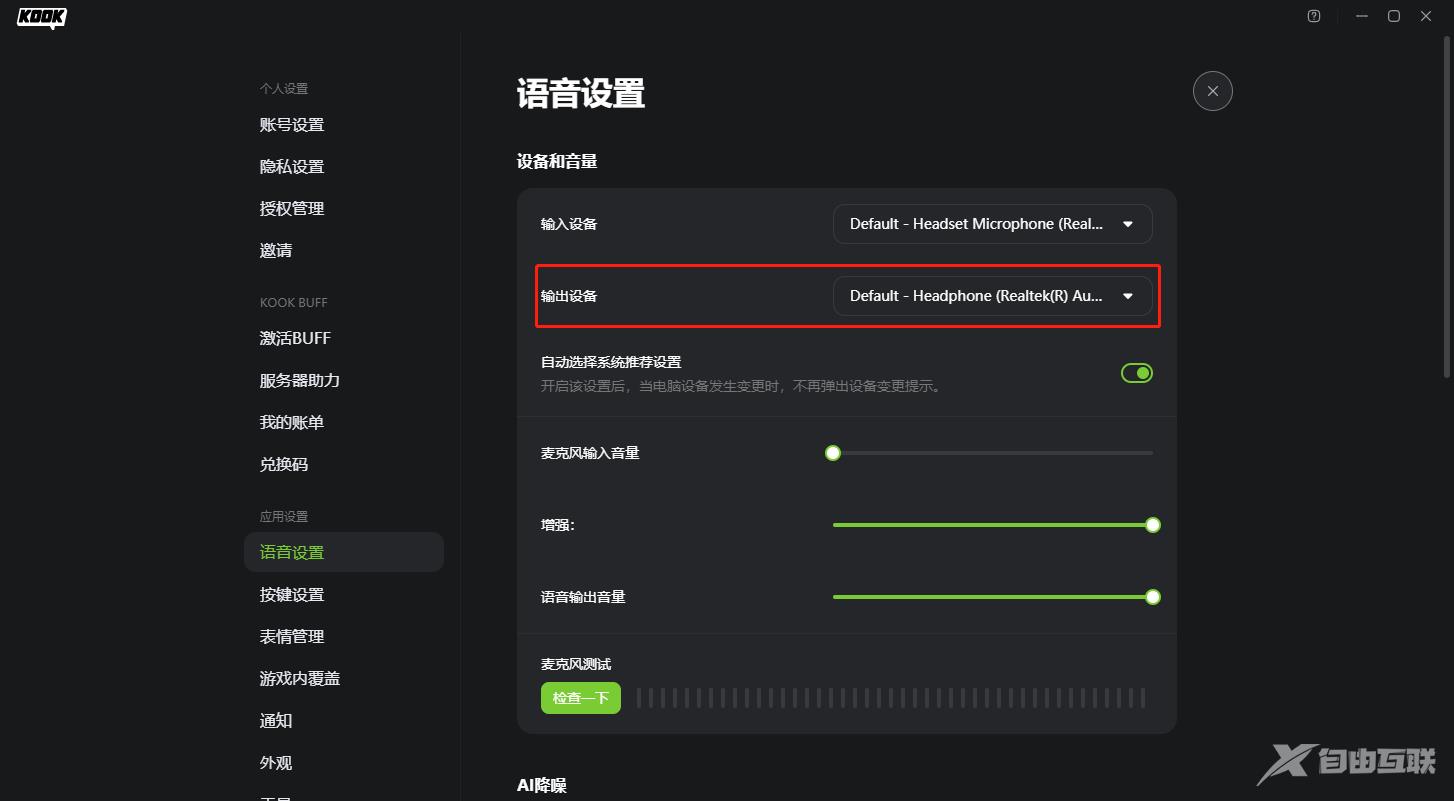This screenshot has width=1454, height=801.
Task: Click the settings page vertical scrollbar
Action: coord(1449,205)
